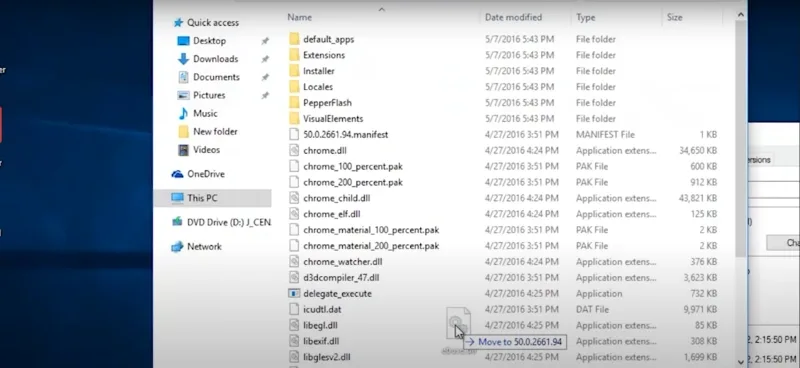The width and height of the screenshot is (800, 368).
Task: Open Videos in the navigation pane
Action: click(x=207, y=150)
